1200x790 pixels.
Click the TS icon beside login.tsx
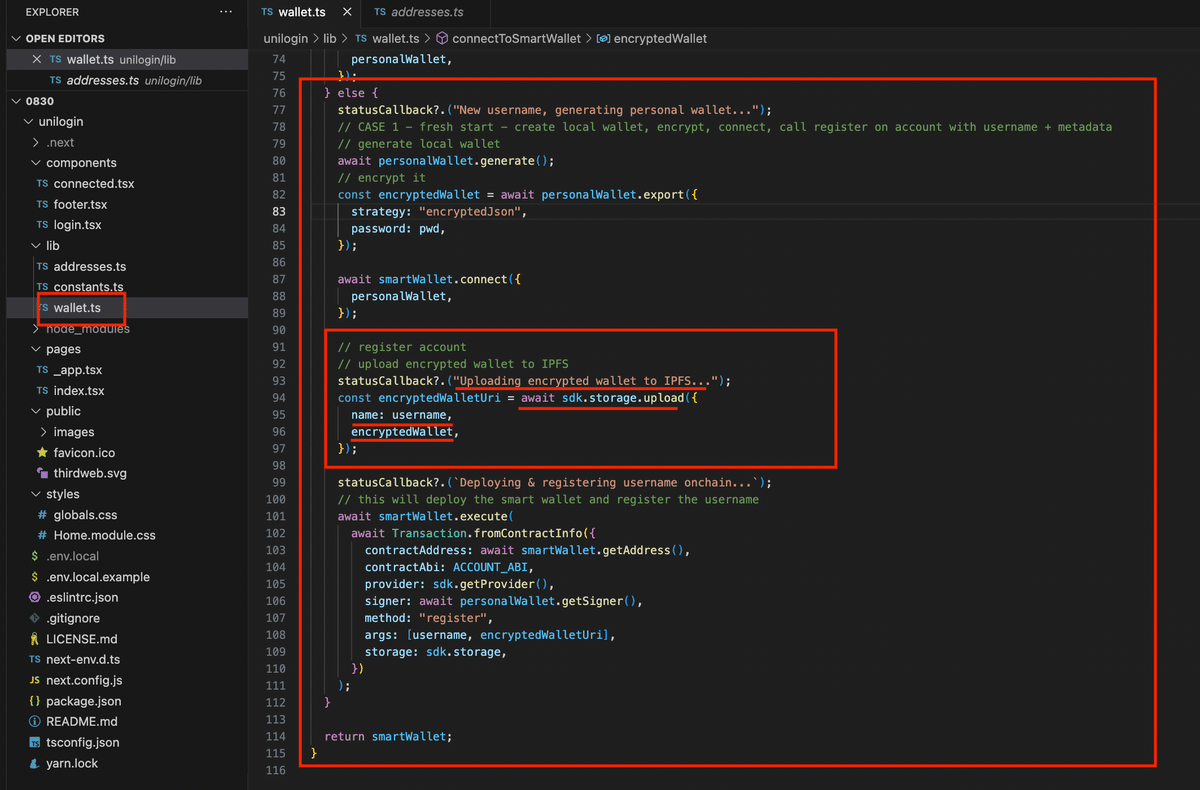point(42,225)
